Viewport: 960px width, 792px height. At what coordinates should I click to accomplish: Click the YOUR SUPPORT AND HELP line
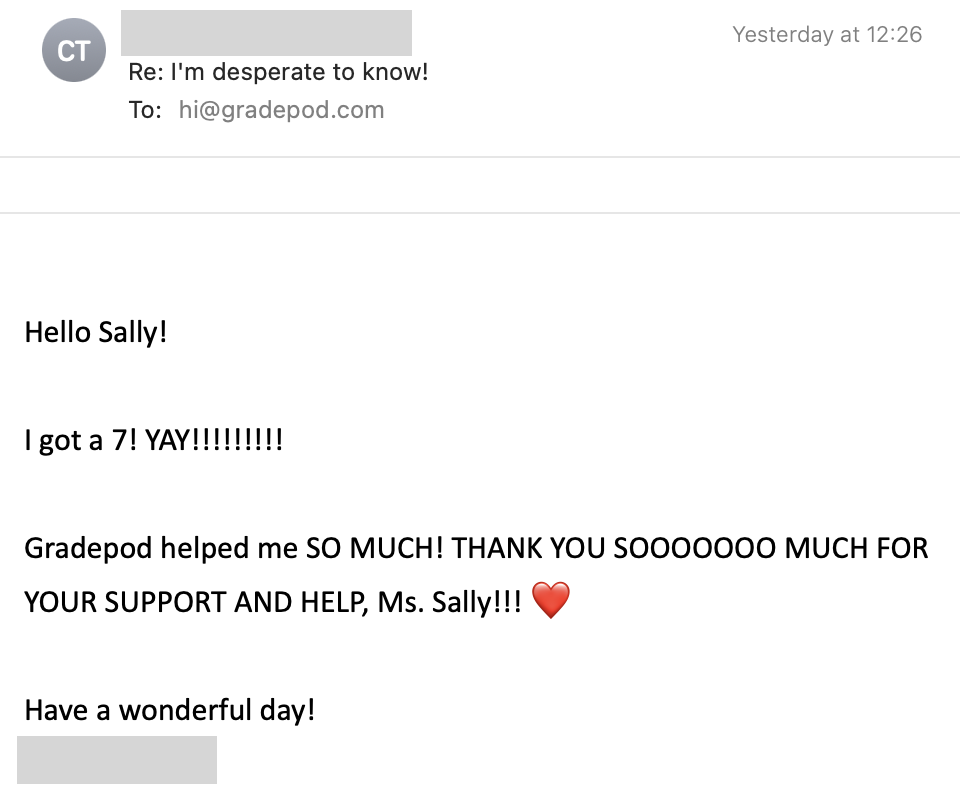click(x=195, y=601)
